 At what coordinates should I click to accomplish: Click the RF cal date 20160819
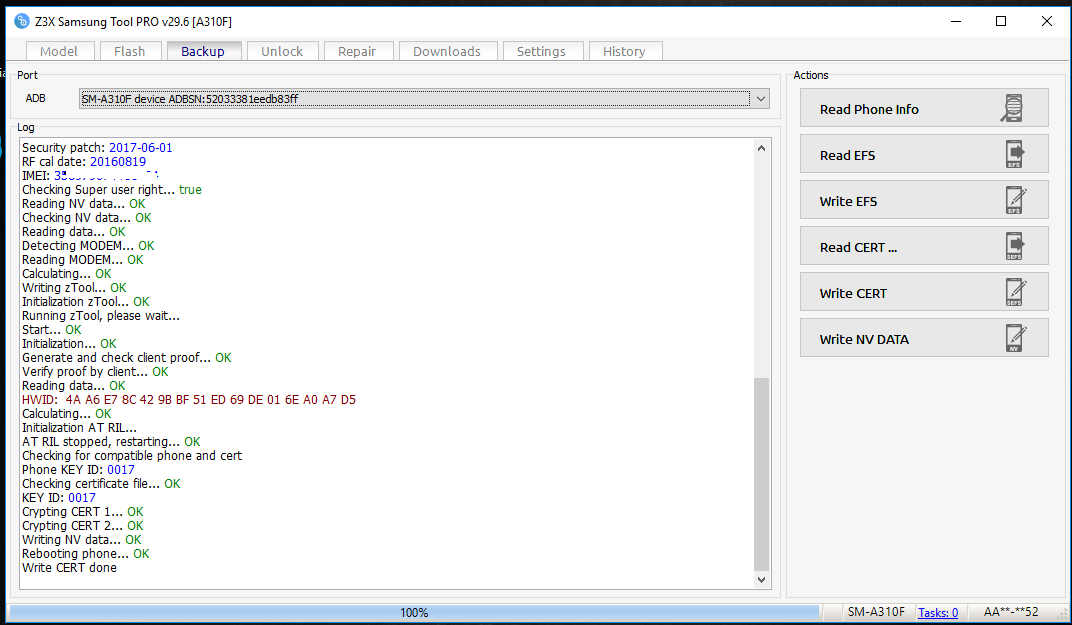pos(118,161)
